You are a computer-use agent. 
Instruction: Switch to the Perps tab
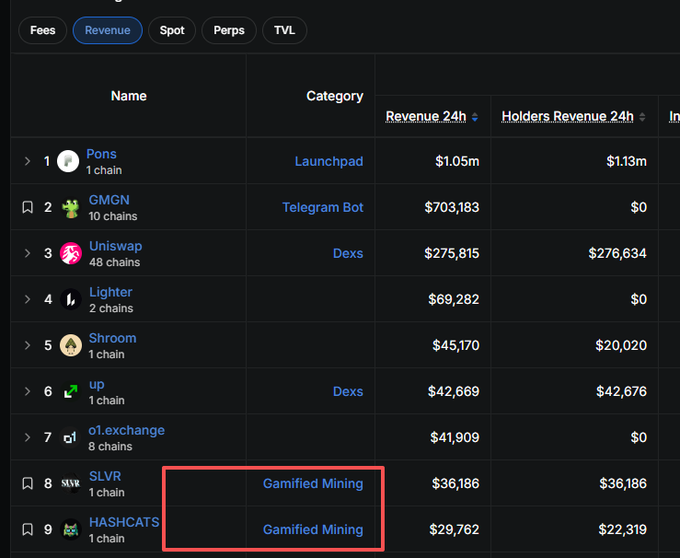pyautogui.click(x=229, y=30)
